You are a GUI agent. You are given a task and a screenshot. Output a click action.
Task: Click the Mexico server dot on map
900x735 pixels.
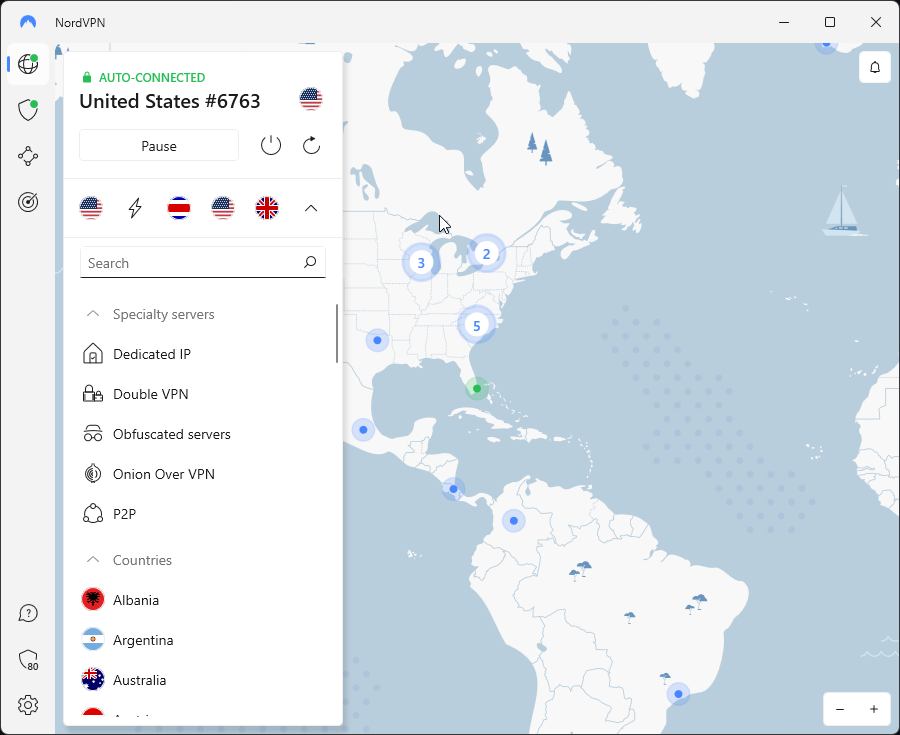[x=363, y=429]
